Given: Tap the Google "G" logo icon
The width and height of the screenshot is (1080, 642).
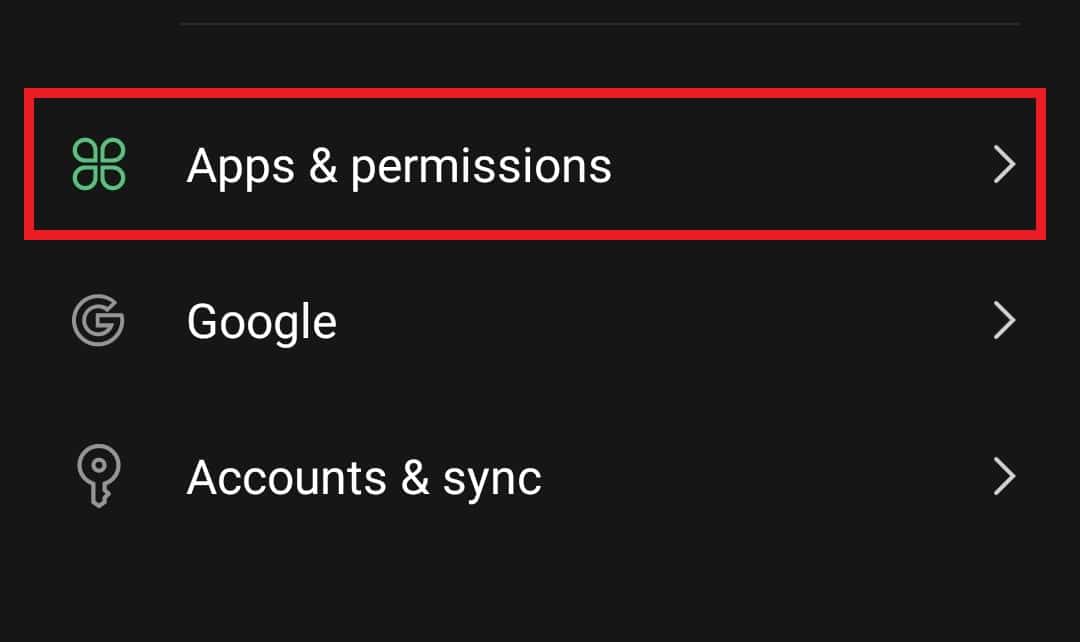Looking at the screenshot, I should tap(98, 321).
